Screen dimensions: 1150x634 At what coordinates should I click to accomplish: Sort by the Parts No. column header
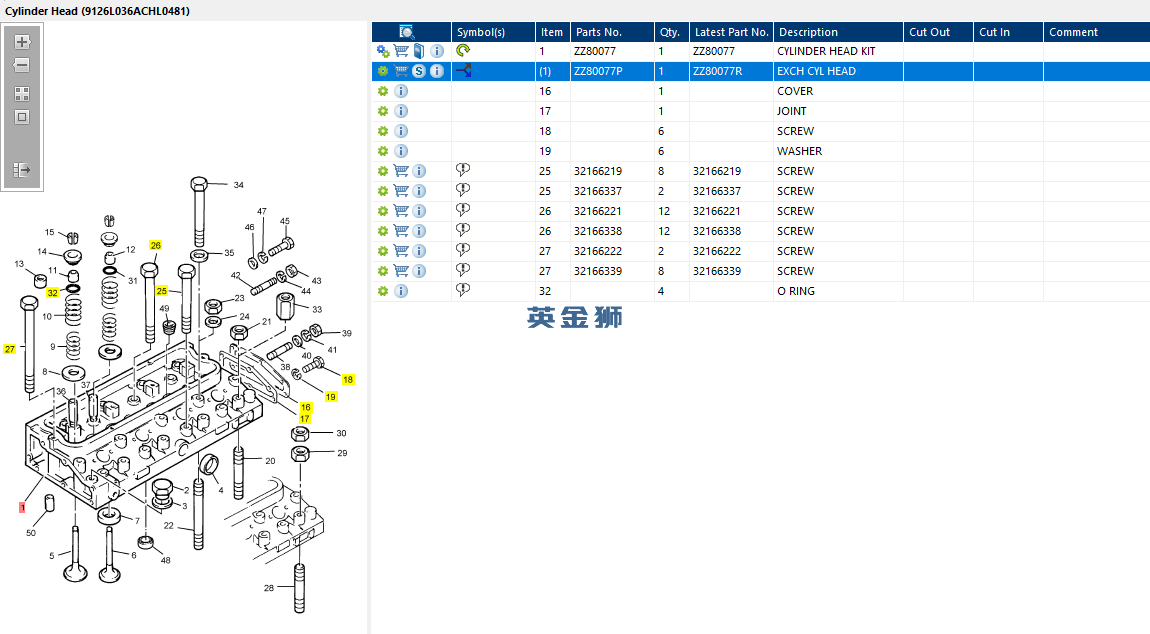tap(598, 32)
